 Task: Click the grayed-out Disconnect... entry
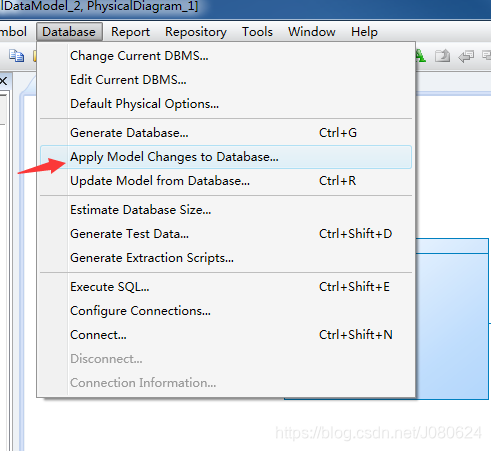pyautogui.click(x=226, y=359)
